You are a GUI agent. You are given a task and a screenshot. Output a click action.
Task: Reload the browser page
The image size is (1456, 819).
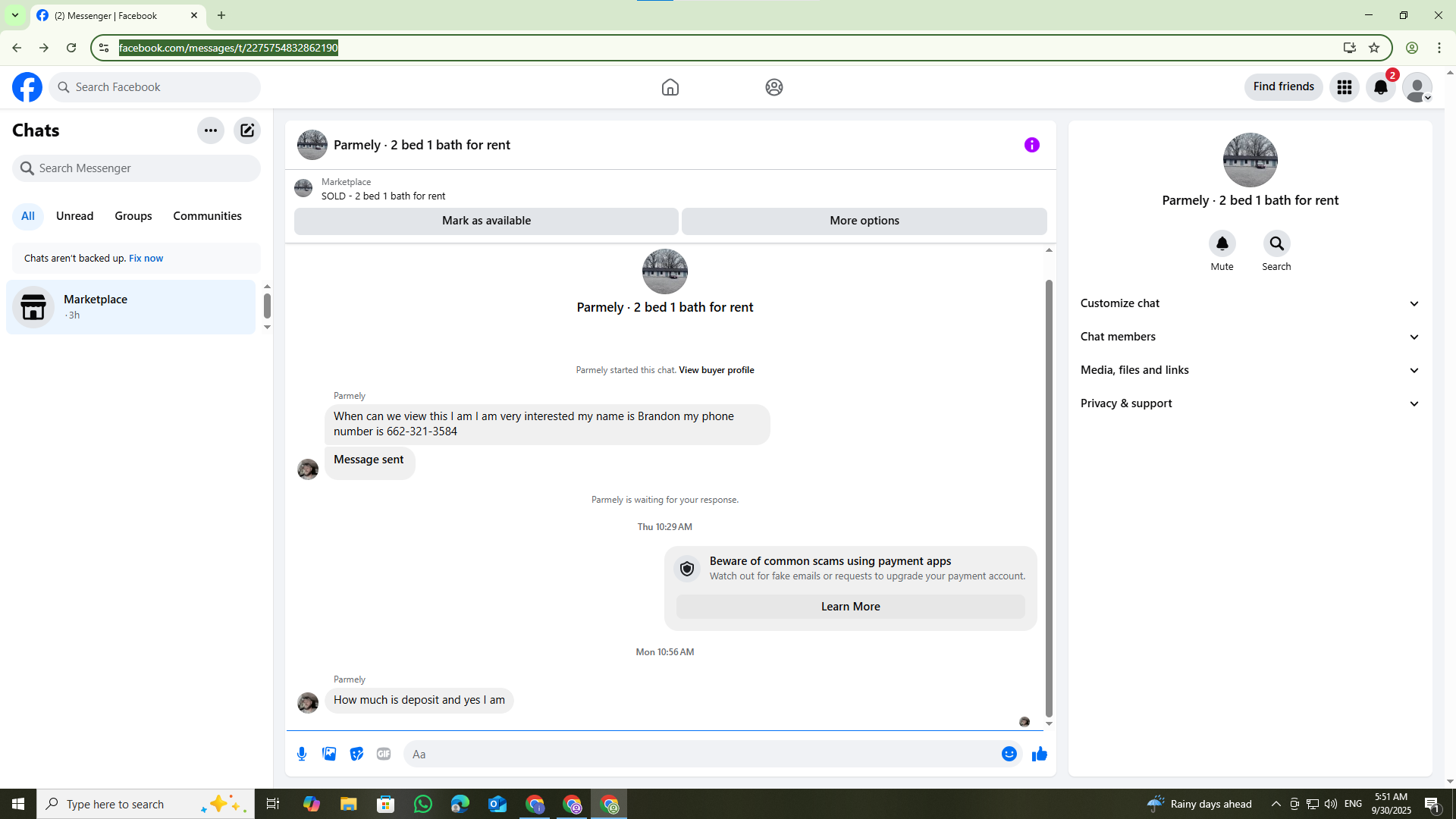[x=71, y=48]
